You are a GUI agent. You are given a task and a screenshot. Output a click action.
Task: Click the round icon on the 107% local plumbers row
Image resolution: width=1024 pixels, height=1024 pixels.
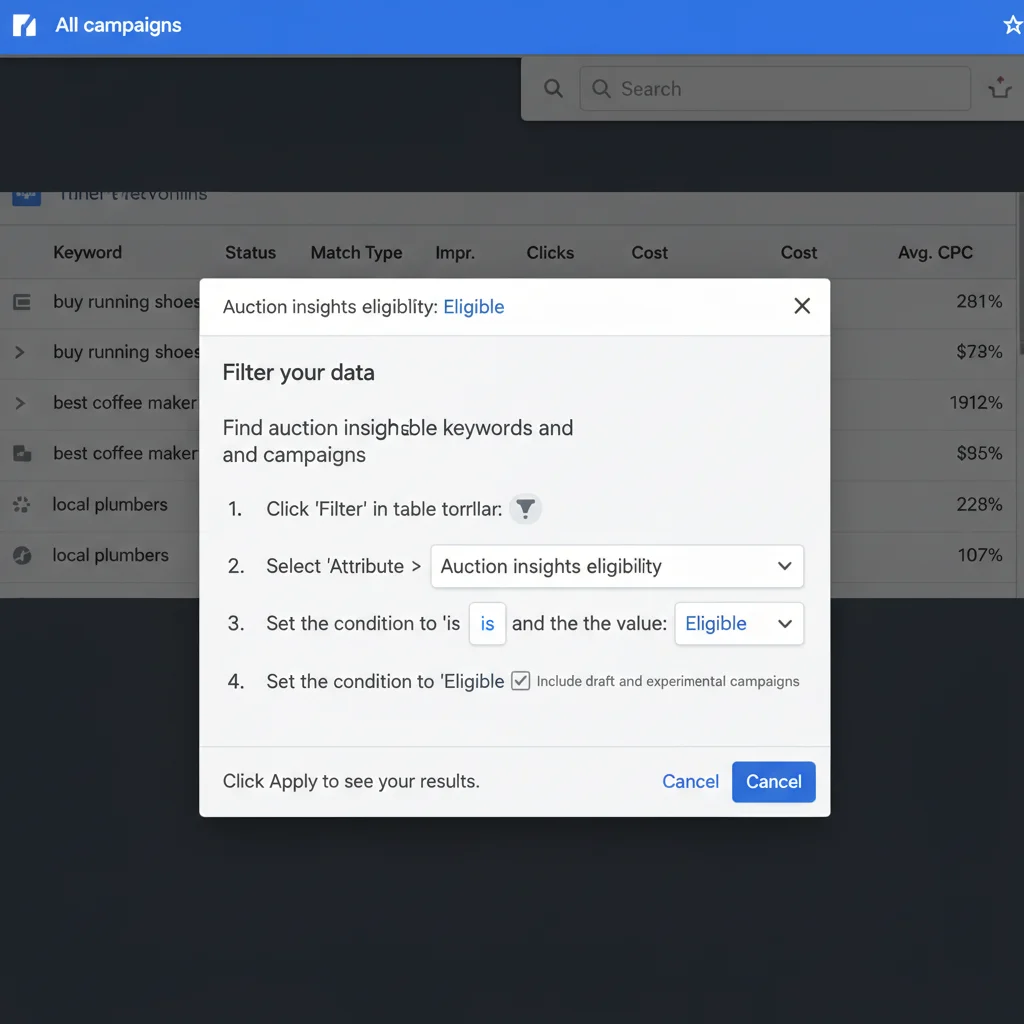pyautogui.click(x=22, y=555)
